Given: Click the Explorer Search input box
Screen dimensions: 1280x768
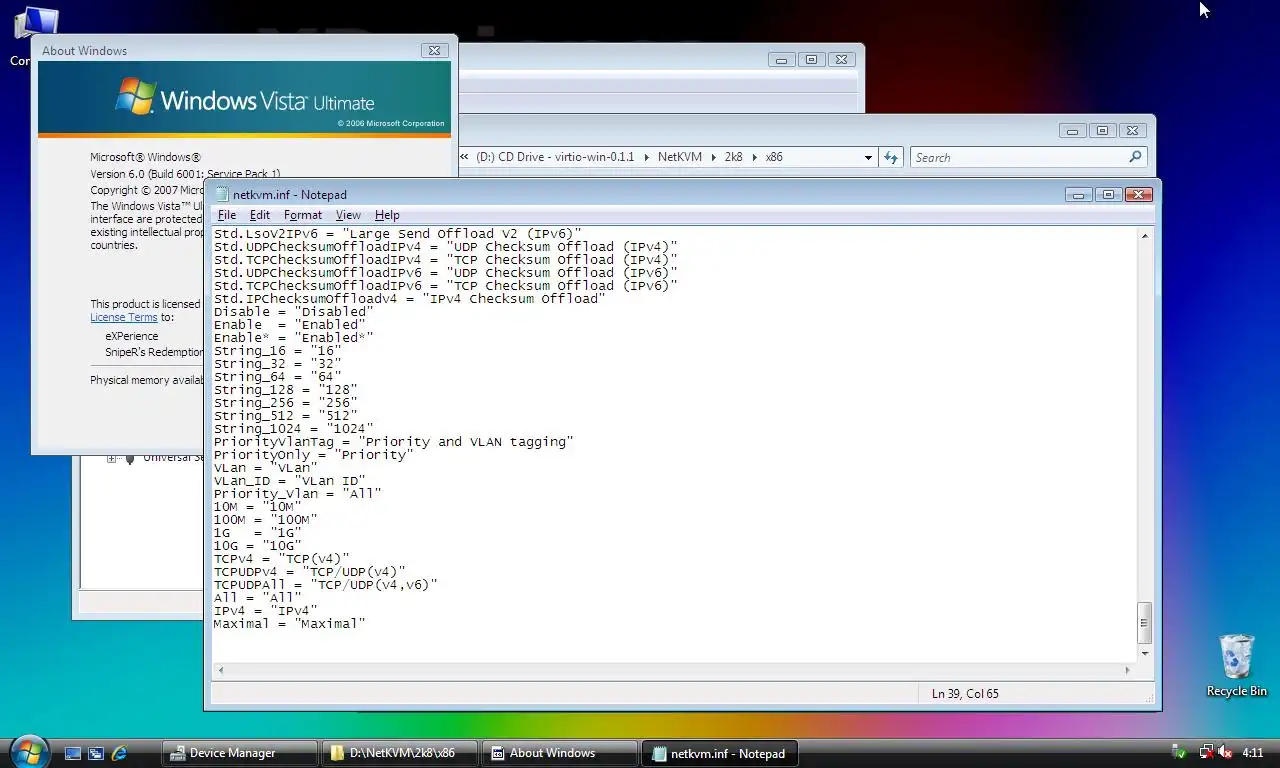Looking at the screenshot, I should pyautogui.click(x=1020, y=157).
